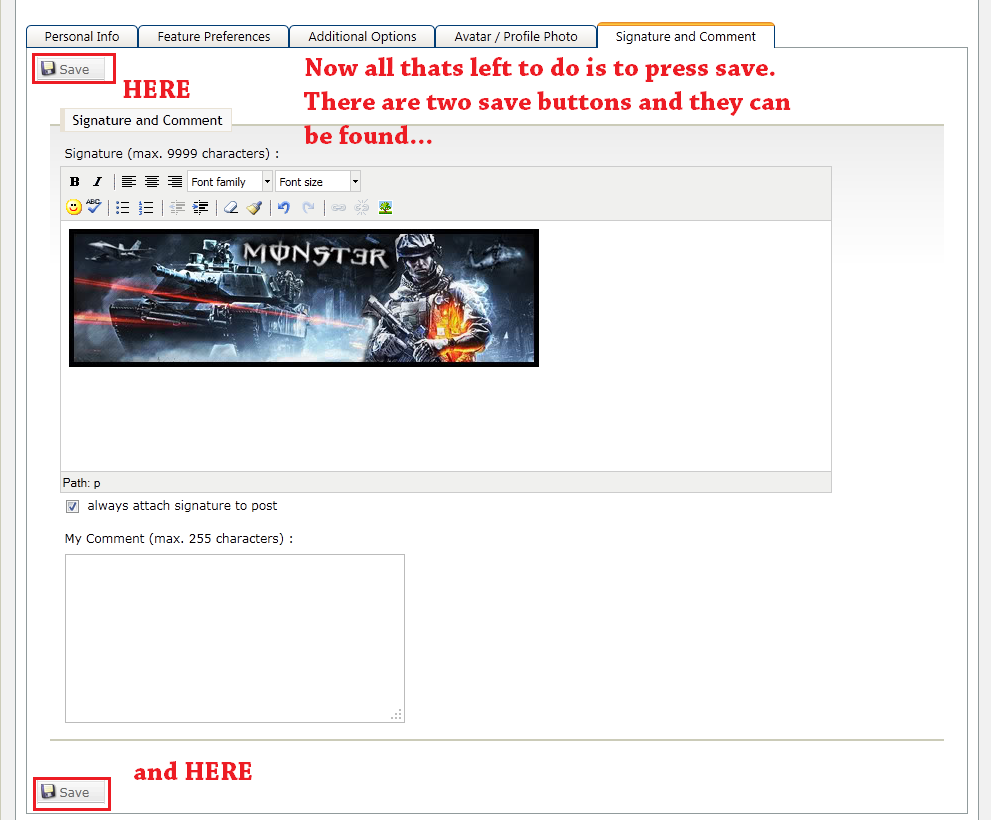The image size is (991, 820).
Task: Uncheck always attach signature to post
Action: [x=72, y=506]
